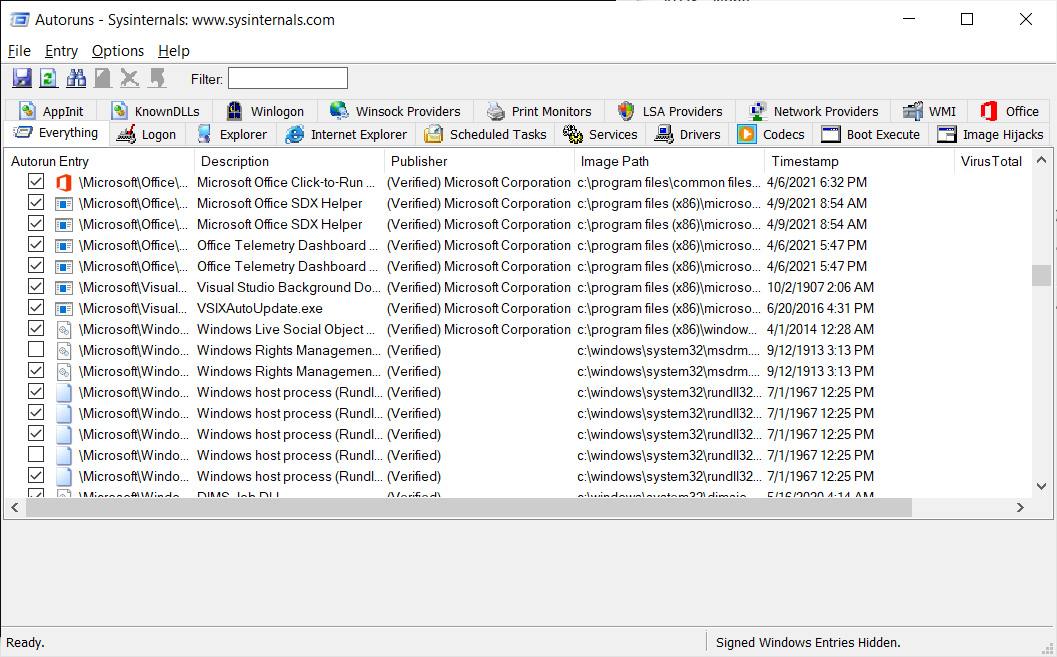
Task: Click the Refresh toolbar icon
Action: [x=49, y=78]
